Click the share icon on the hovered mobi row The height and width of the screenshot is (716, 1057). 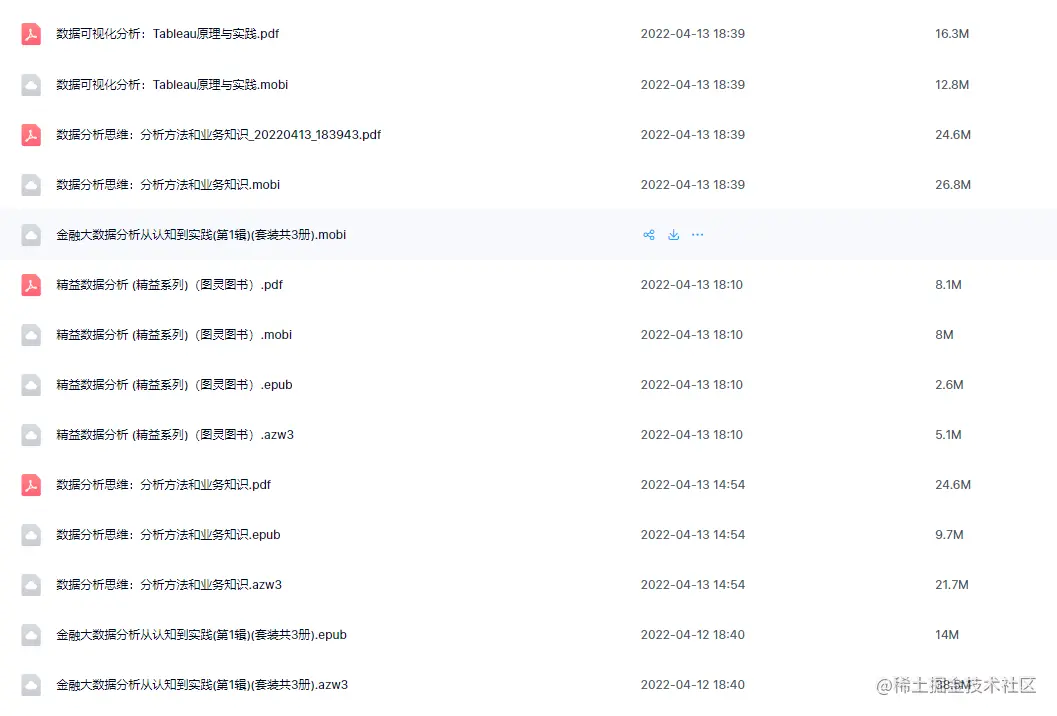click(648, 235)
